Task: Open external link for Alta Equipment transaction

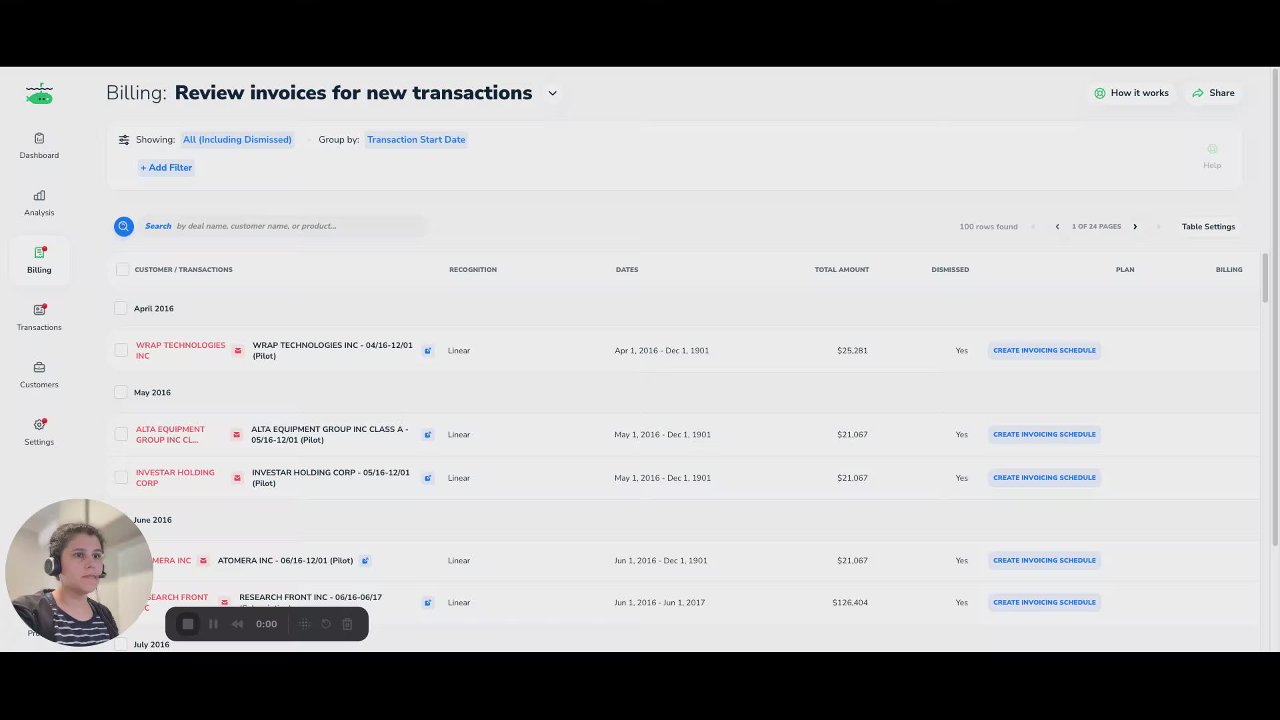Action: click(x=428, y=435)
